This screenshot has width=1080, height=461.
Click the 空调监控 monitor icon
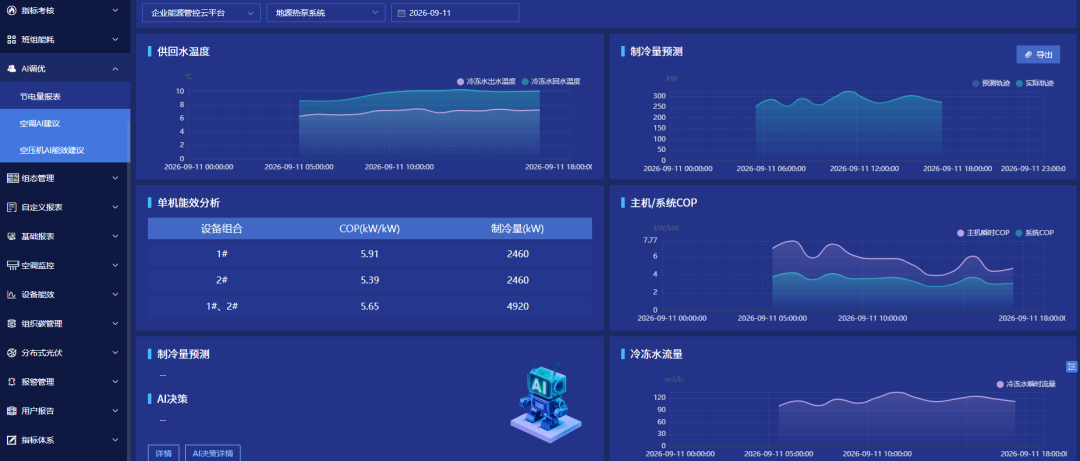coord(12,265)
